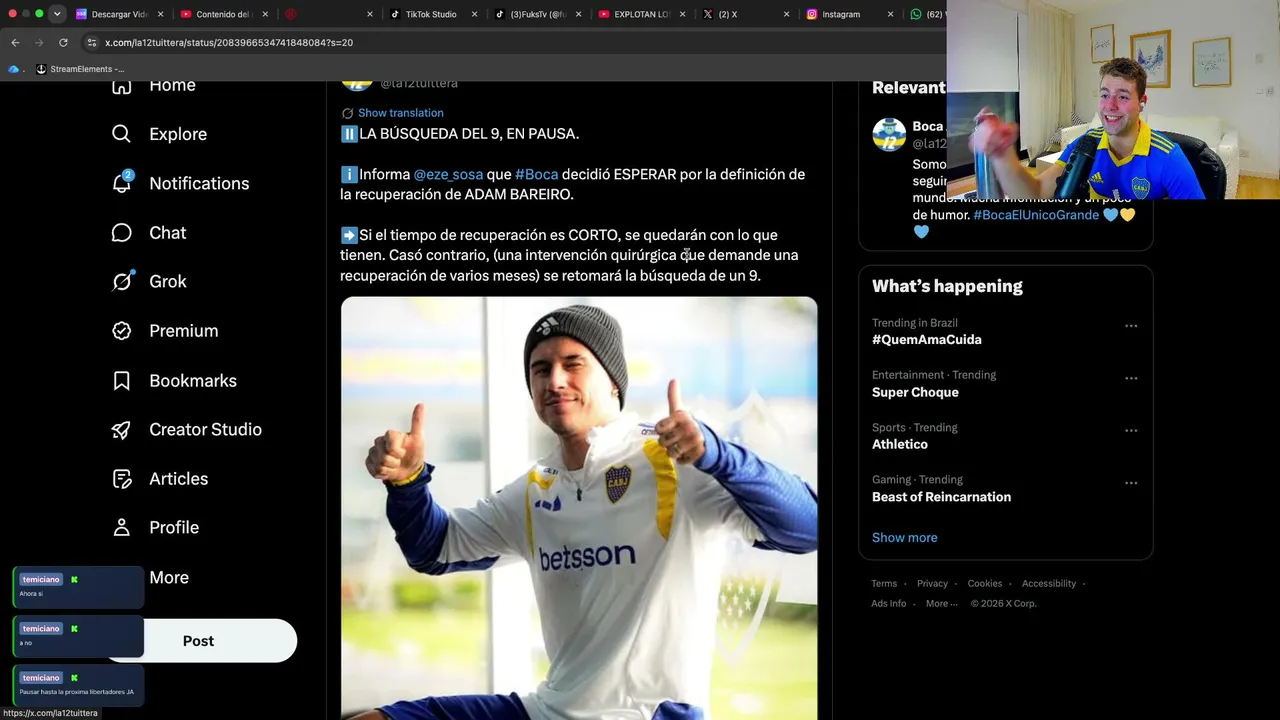Click the "© 2026 X Corp." footer text

pos(1003,604)
